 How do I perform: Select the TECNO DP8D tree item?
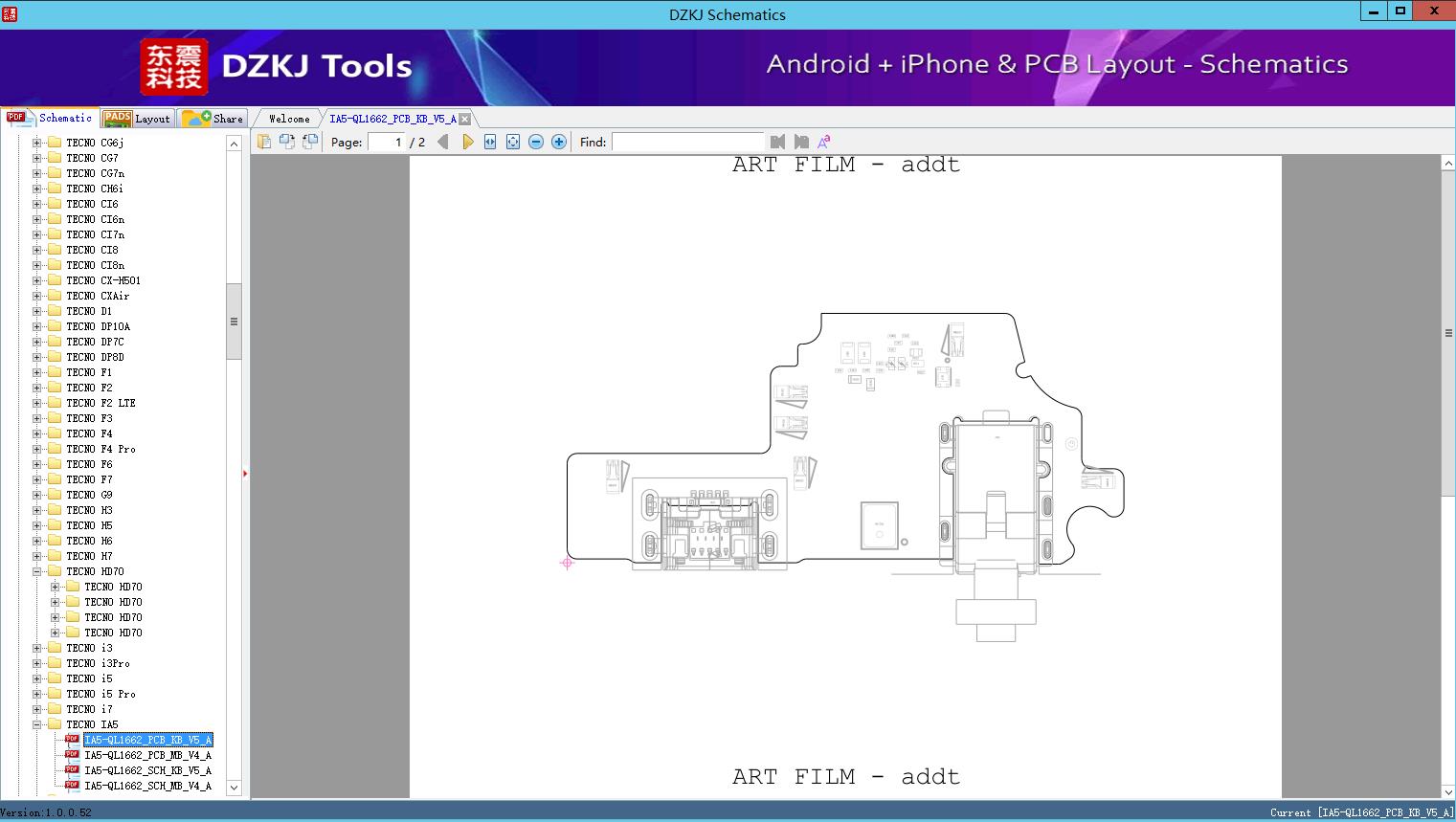pyautogui.click(x=95, y=357)
